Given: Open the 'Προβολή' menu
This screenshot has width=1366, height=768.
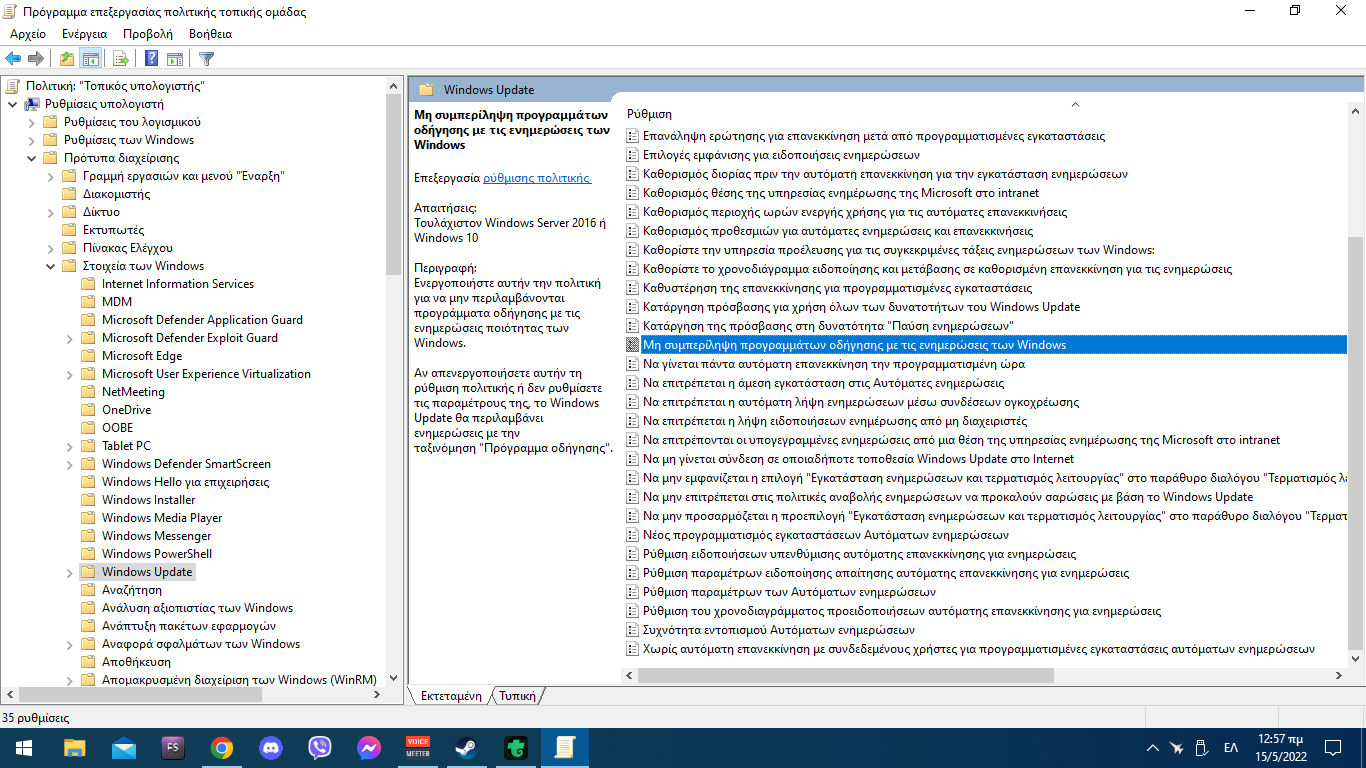Looking at the screenshot, I should tap(147, 34).
